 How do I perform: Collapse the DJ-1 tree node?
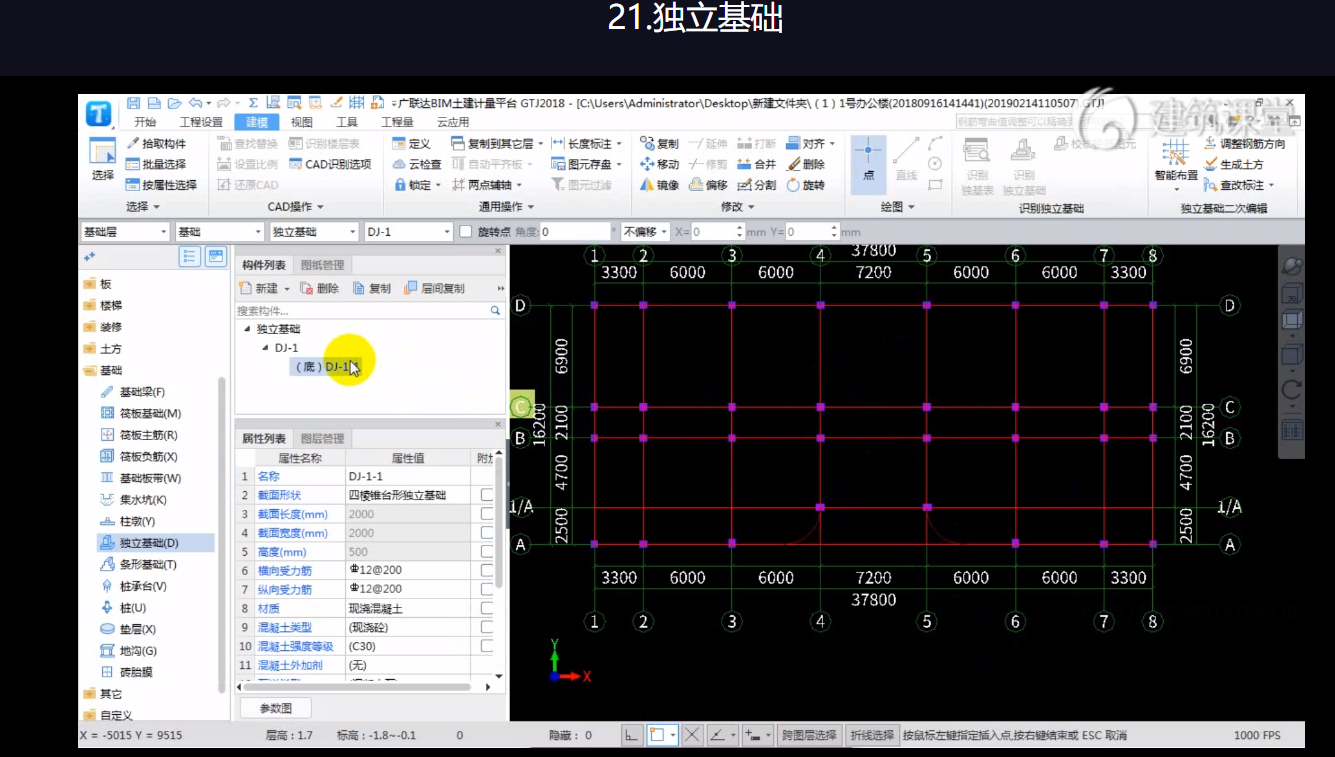(x=265, y=348)
